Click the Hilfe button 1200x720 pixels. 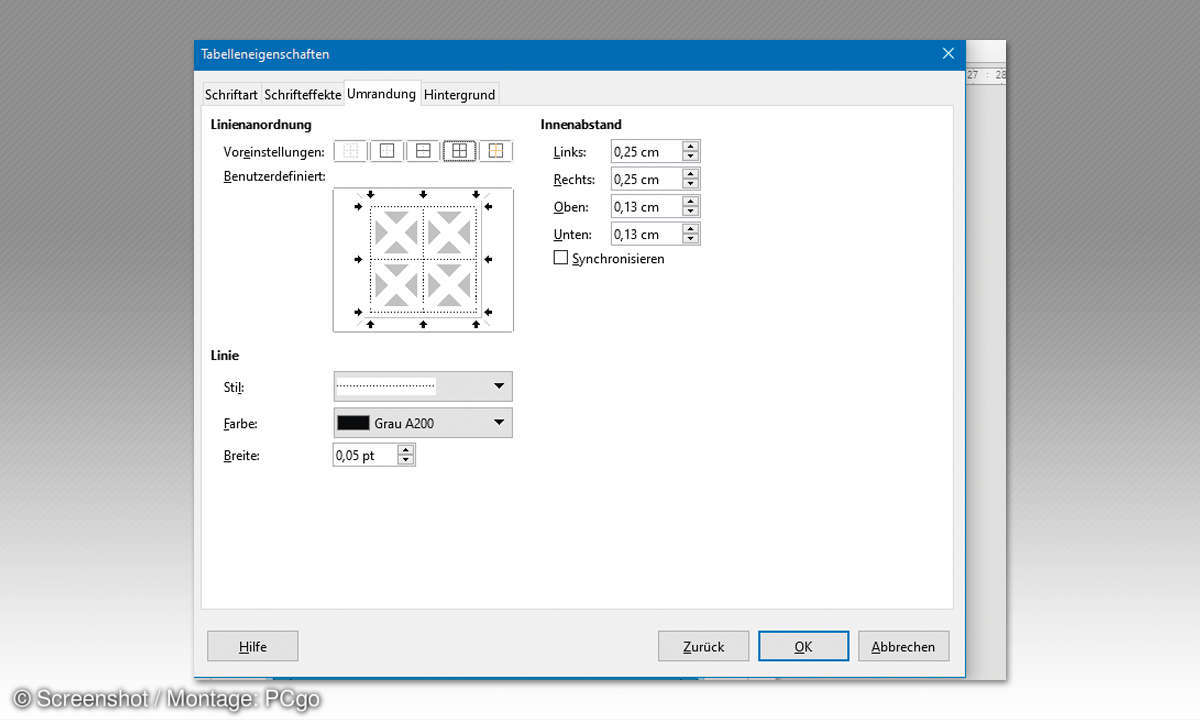(253, 646)
